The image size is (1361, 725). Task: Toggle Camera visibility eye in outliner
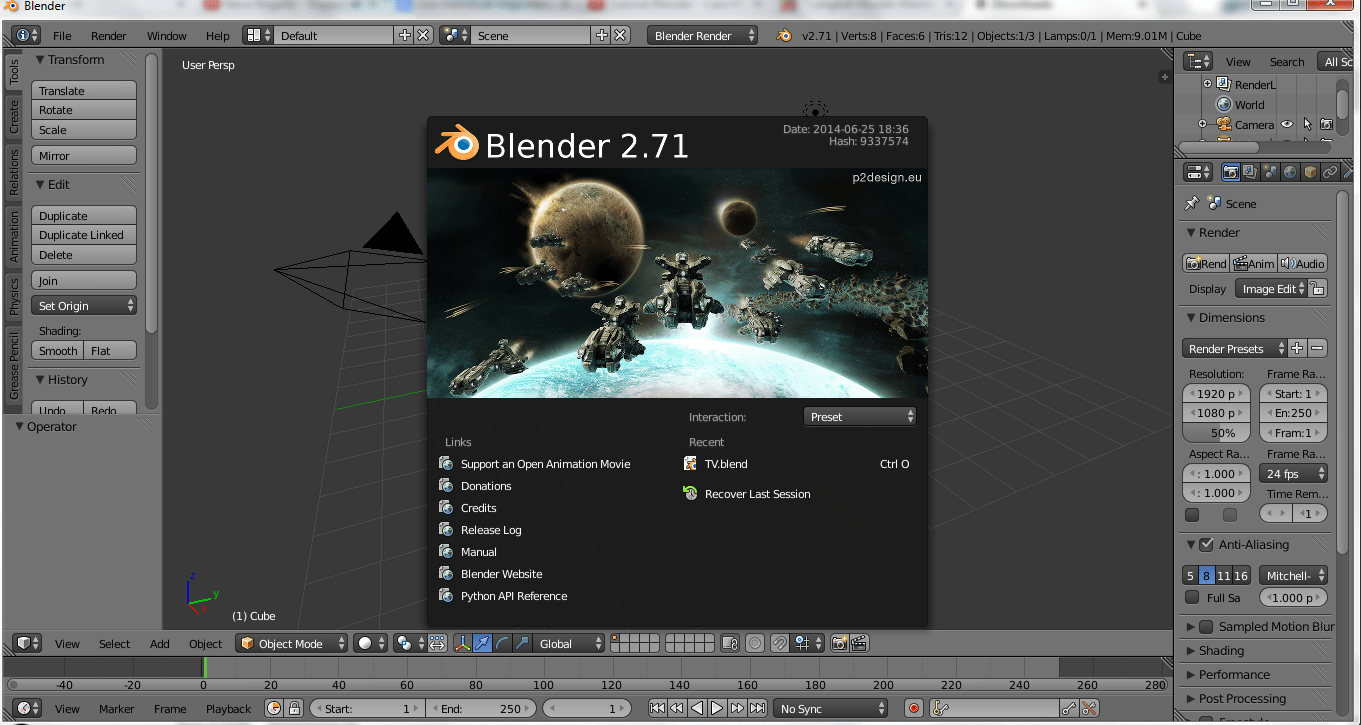pos(1287,125)
